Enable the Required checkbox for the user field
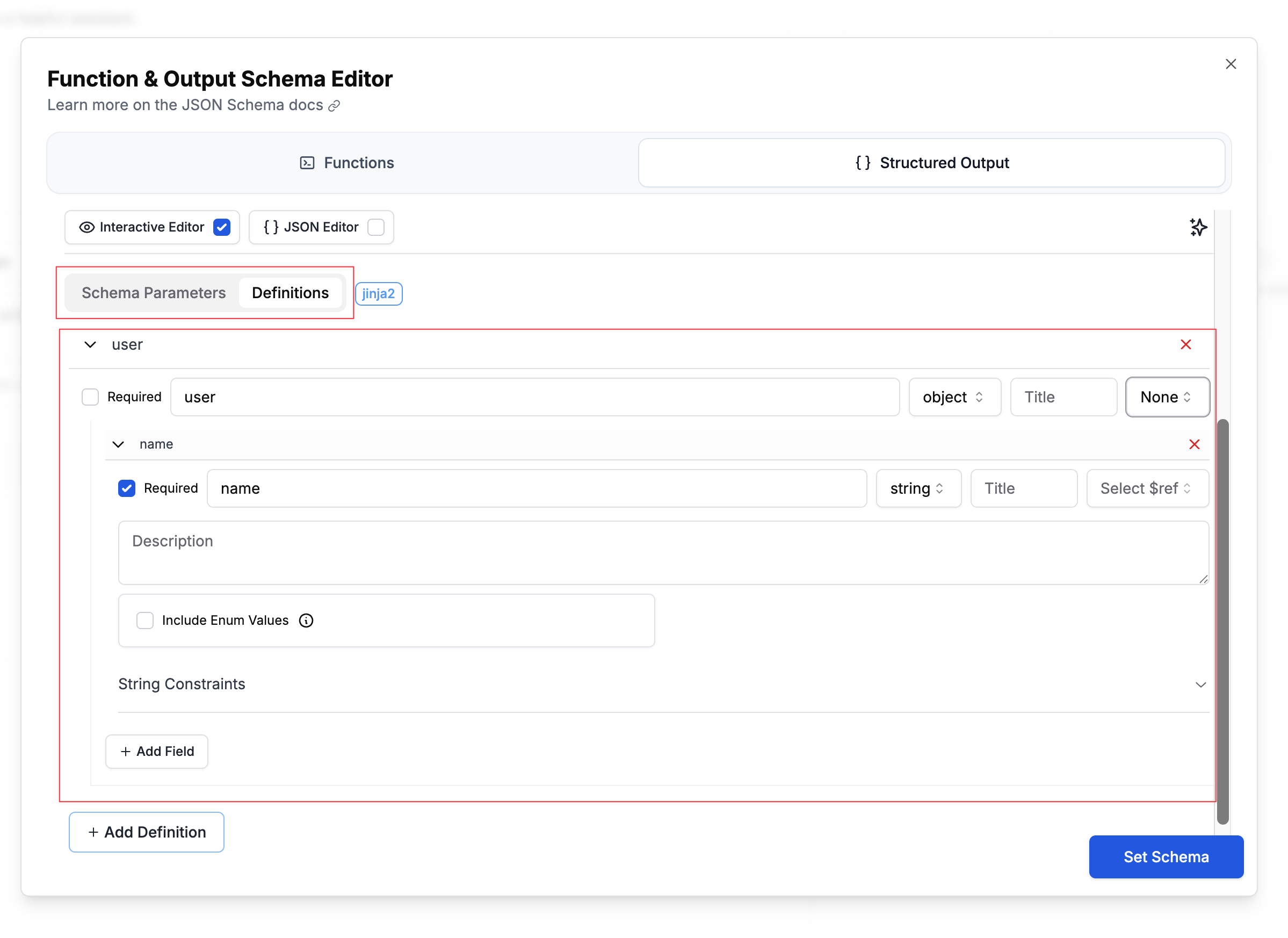Image resolution: width=1288 pixels, height=938 pixels. (90, 396)
